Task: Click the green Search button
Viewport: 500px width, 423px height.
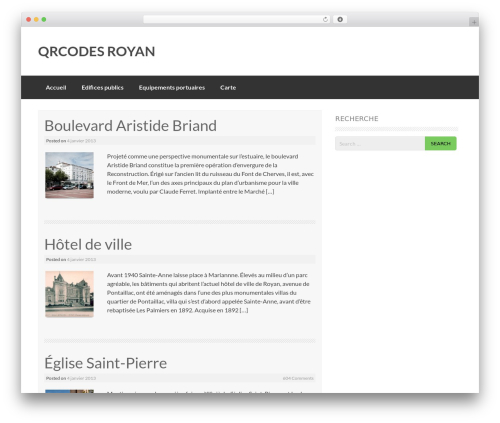Action: [x=441, y=143]
